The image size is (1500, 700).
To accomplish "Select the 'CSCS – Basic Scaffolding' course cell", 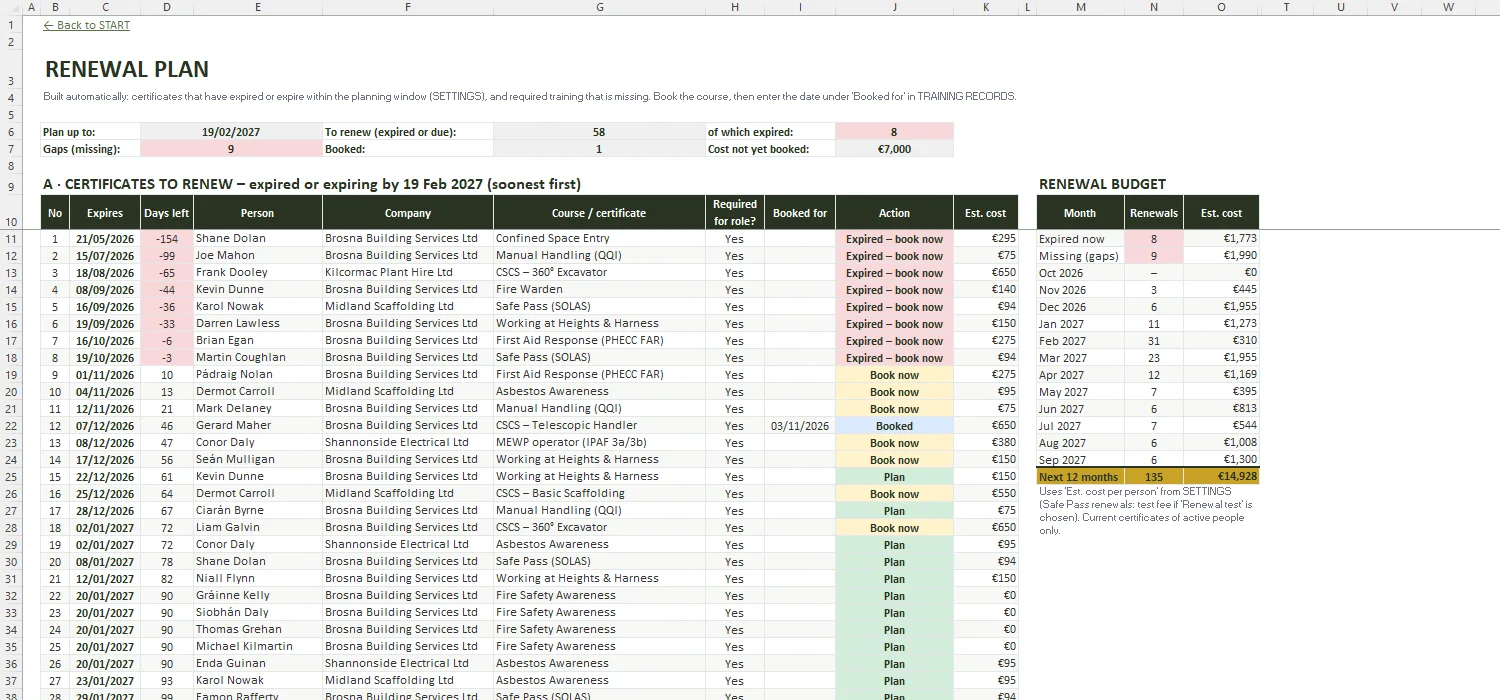I will click(599, 493).
